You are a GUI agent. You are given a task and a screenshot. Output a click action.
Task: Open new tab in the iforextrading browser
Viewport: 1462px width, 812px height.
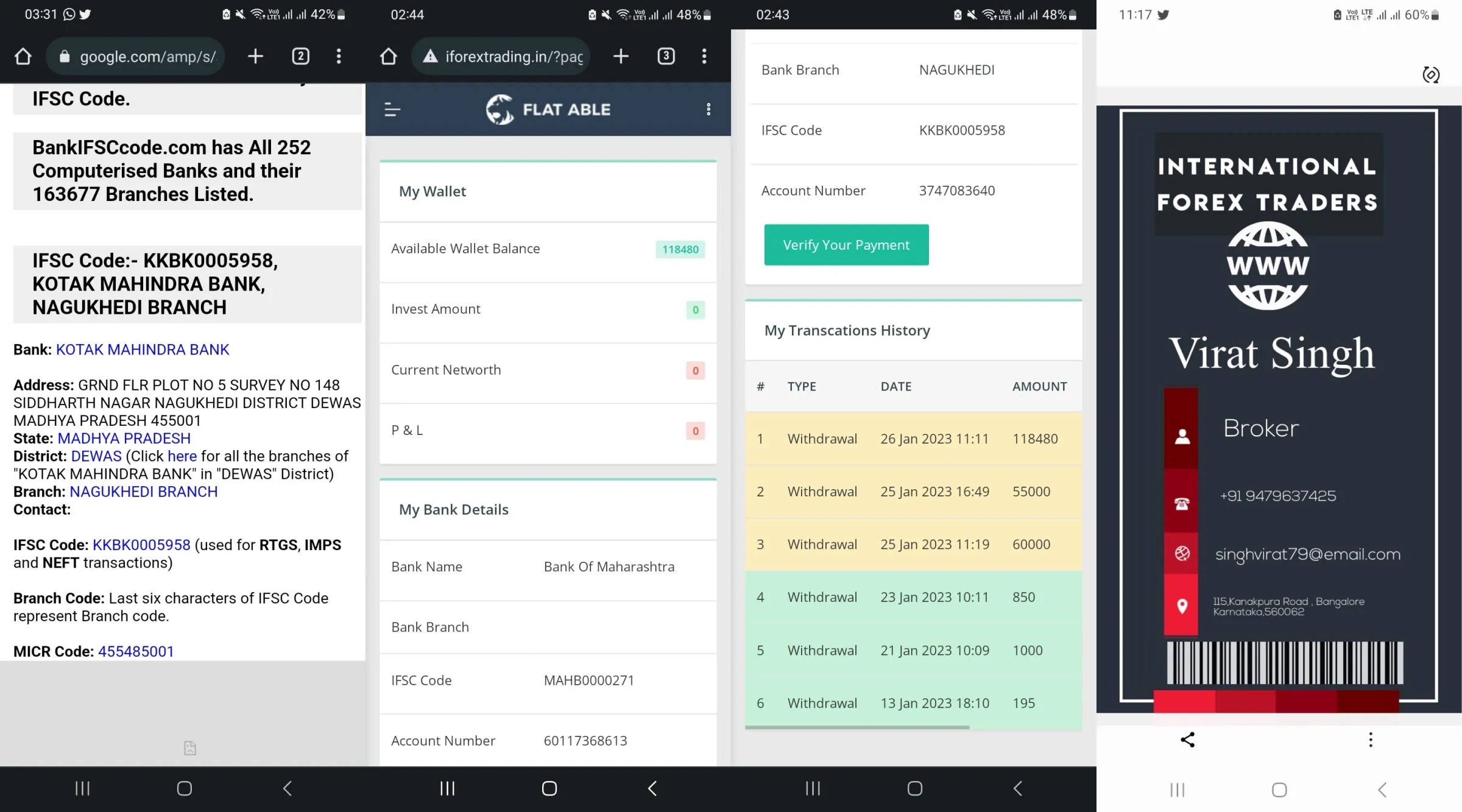tap(621, 57)
